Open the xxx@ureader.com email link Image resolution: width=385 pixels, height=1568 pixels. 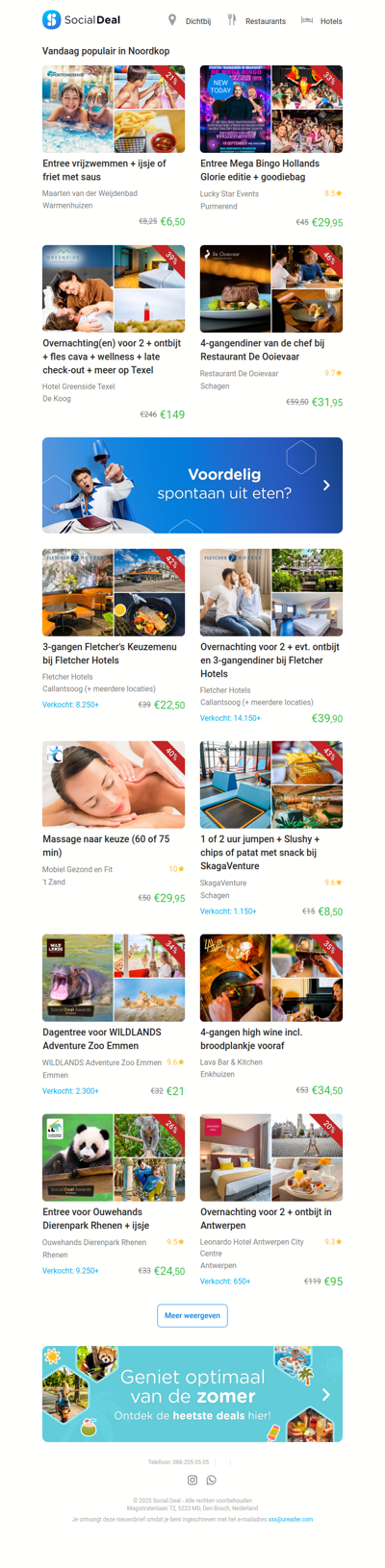290,1520
